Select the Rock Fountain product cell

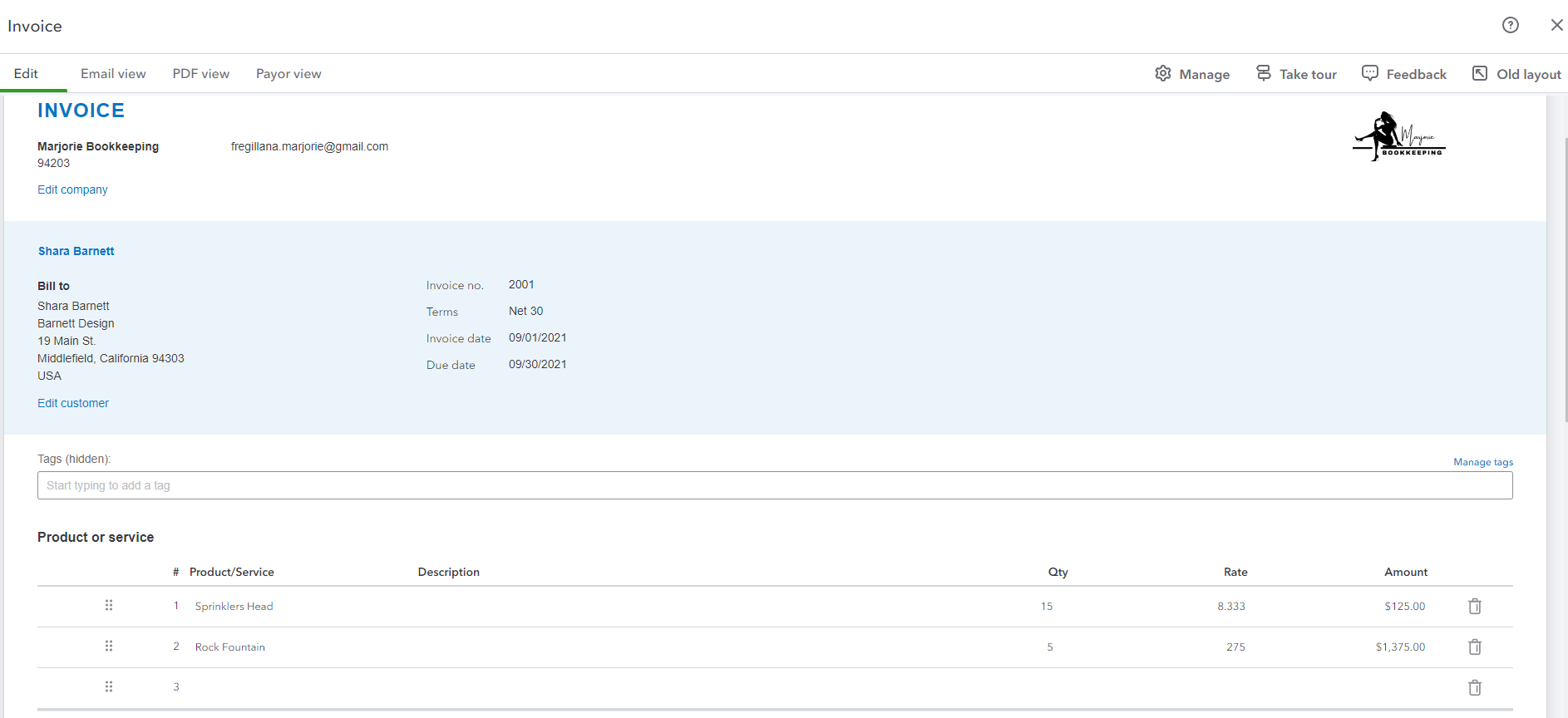pos(230,647)
